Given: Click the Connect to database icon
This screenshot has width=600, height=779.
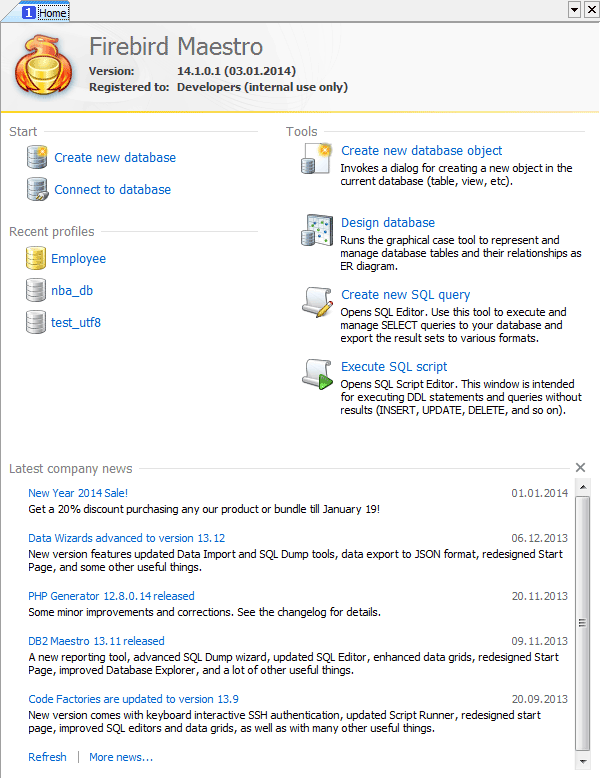Looking at the screenshot, I should [37, 190].
